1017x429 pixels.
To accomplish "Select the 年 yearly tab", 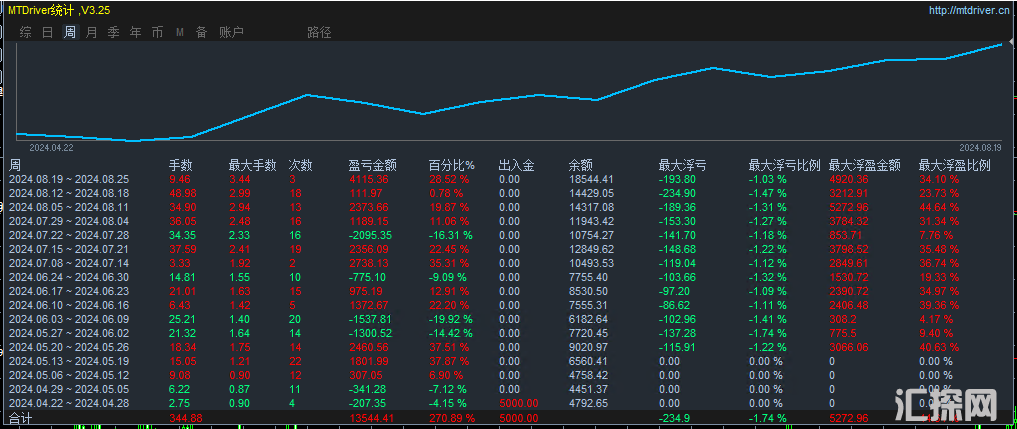I will point(135,32).
